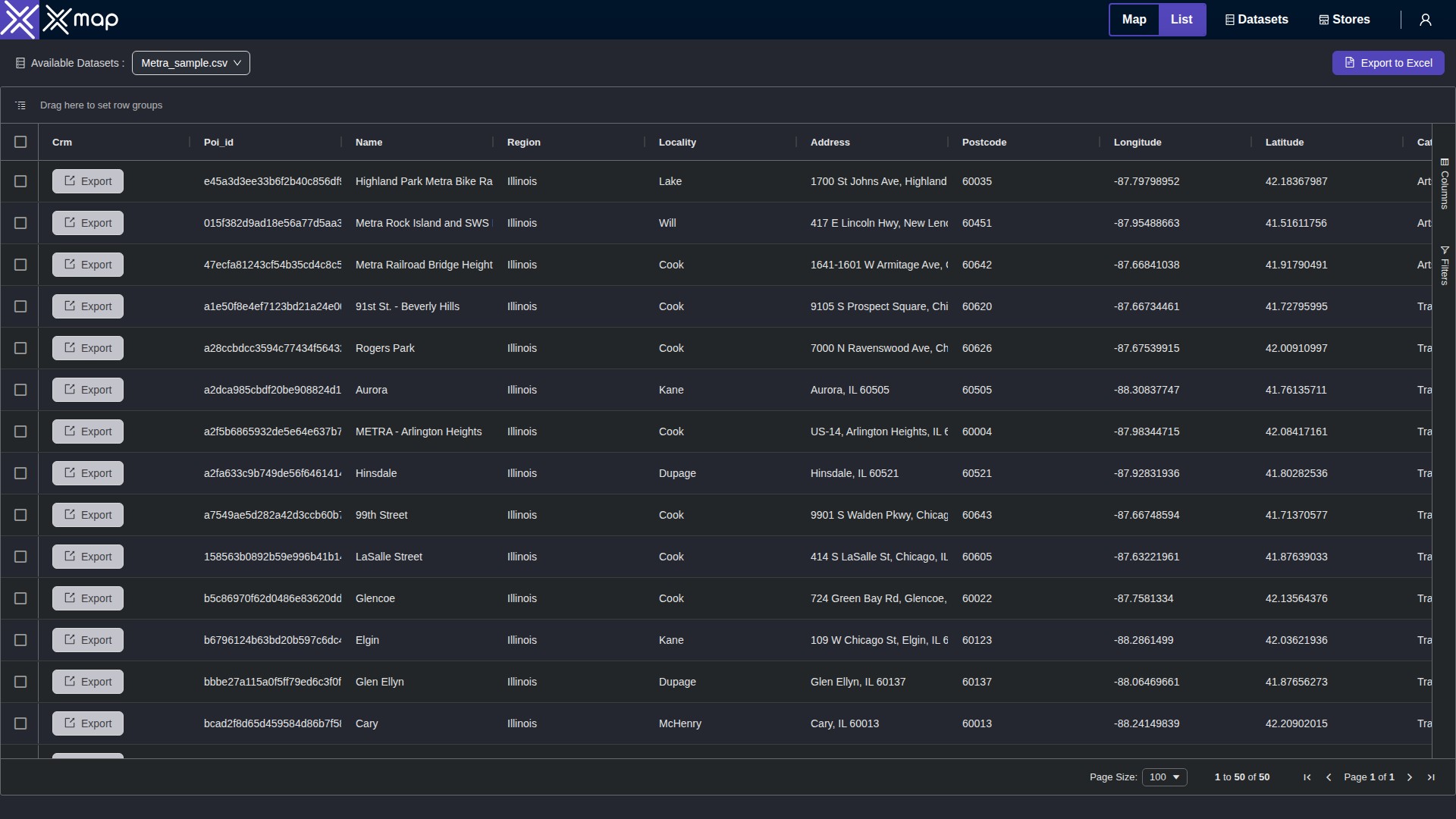
Task: Tick checkbox for Glen Ellyn row
Action: [20, 682]
